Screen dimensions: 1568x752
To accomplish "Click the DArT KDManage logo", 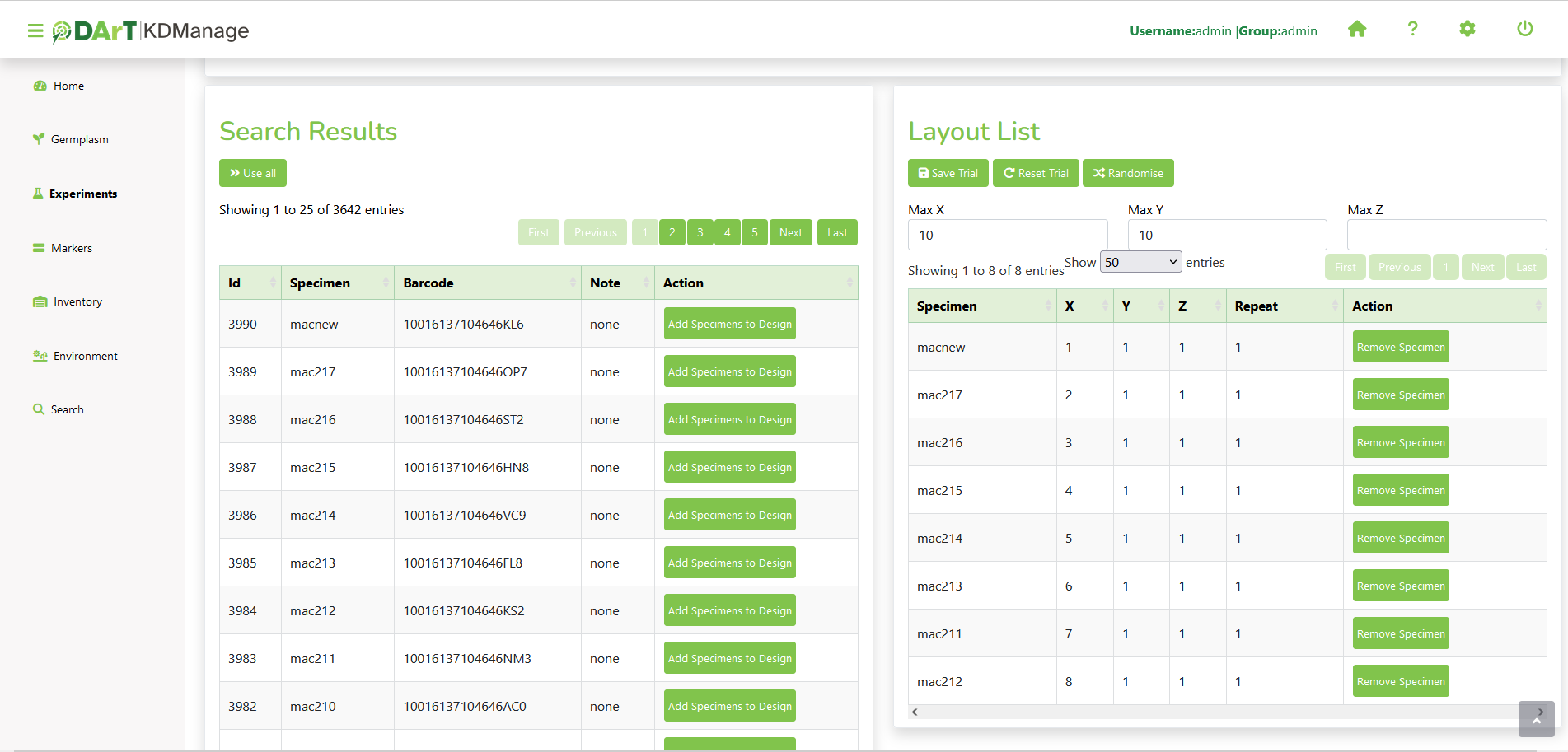I will click(151, 31).
